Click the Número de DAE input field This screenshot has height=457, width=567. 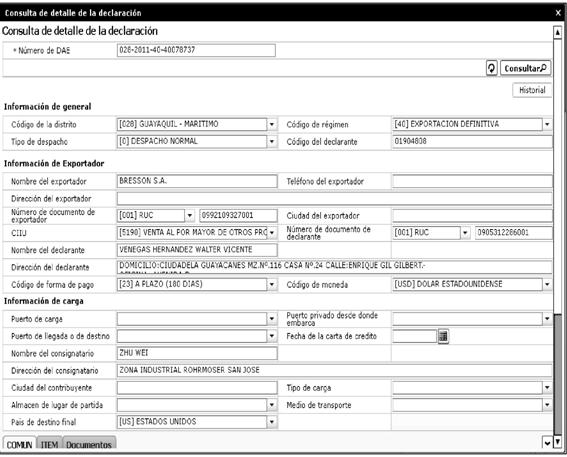point(196,50)
